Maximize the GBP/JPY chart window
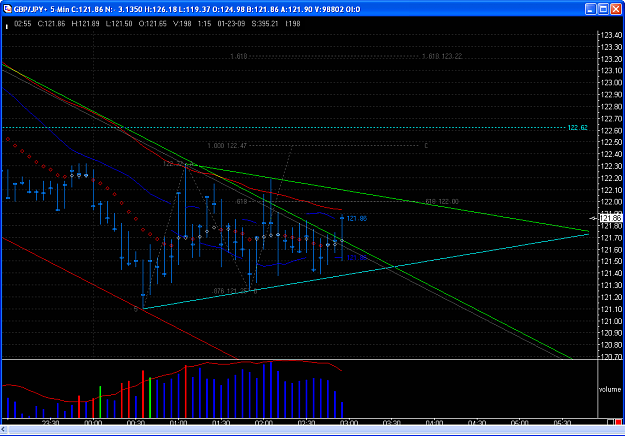Viewport: 625px width, 436px height. [x=603, y=9]
